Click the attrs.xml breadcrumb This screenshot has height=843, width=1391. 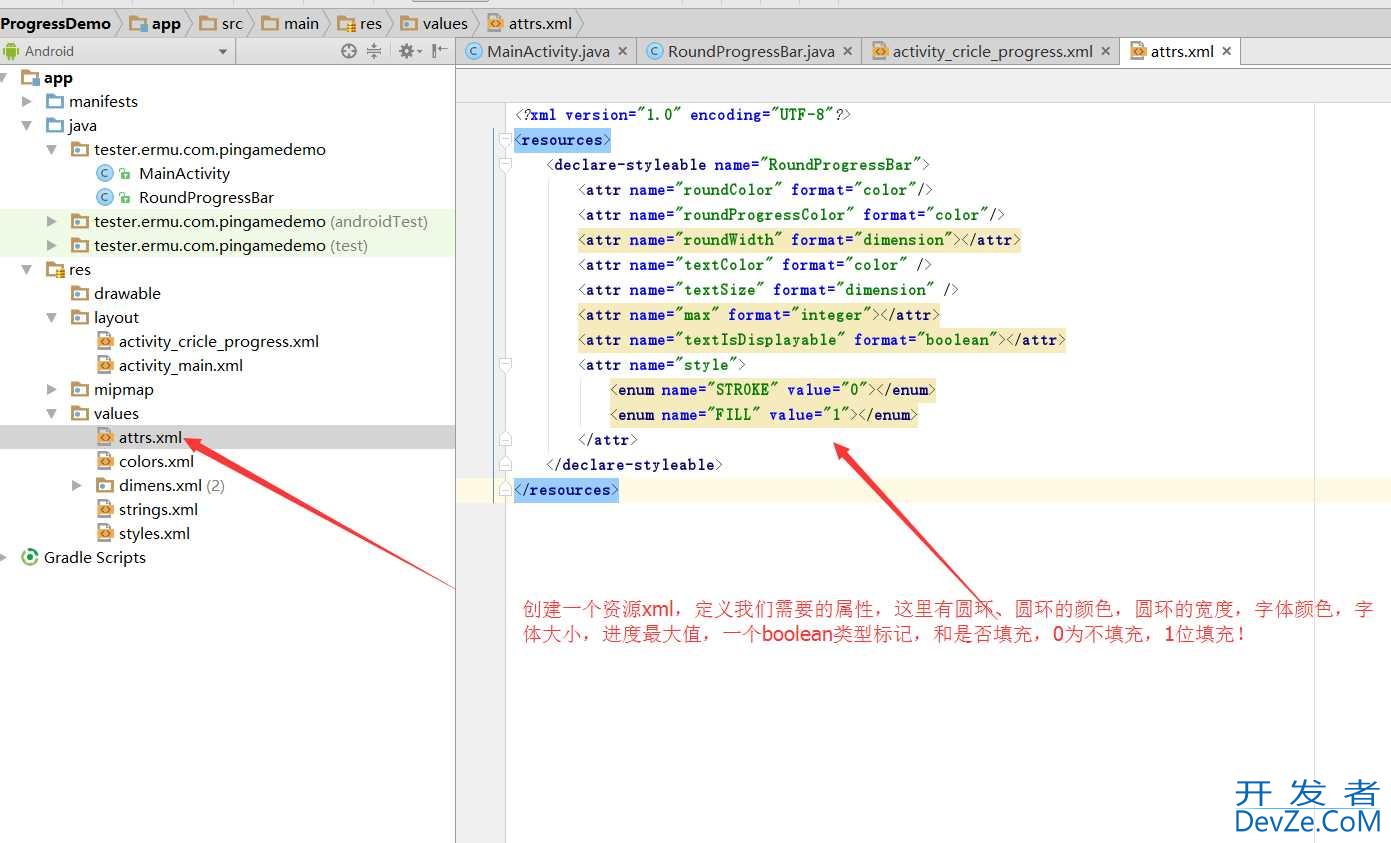(530, 23)
